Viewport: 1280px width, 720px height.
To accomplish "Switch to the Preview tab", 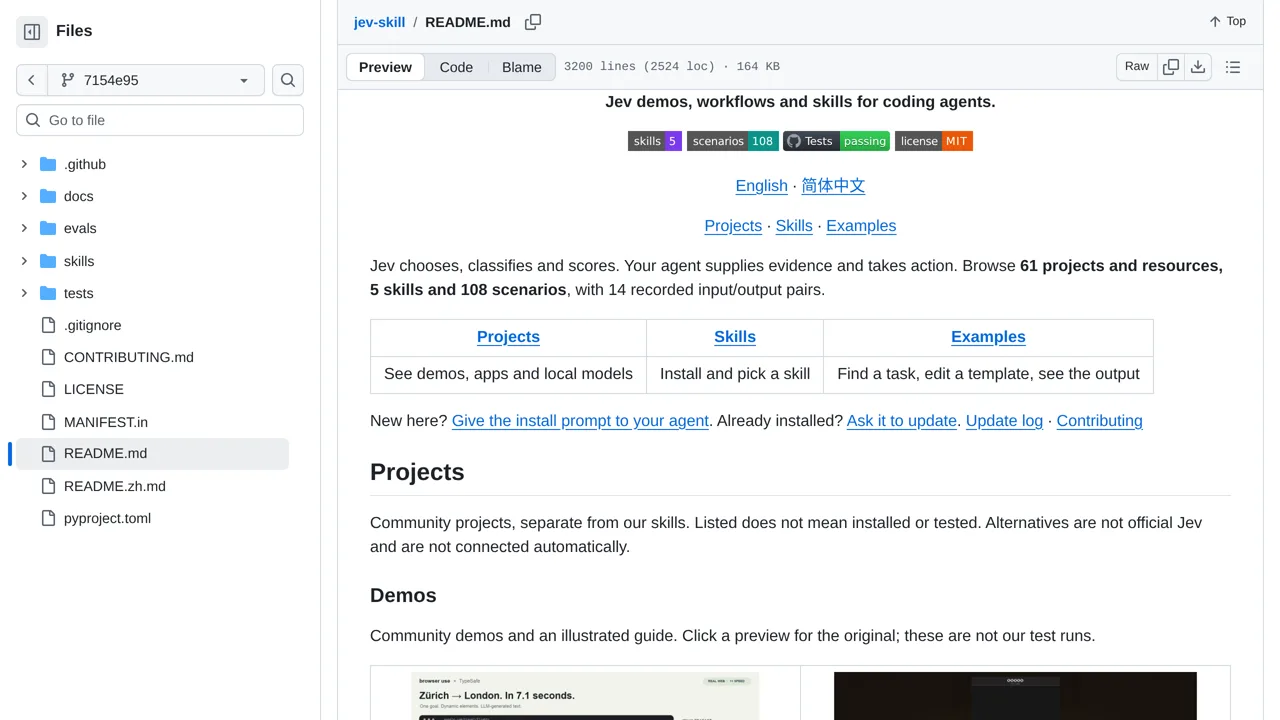I will pos(385,67).
